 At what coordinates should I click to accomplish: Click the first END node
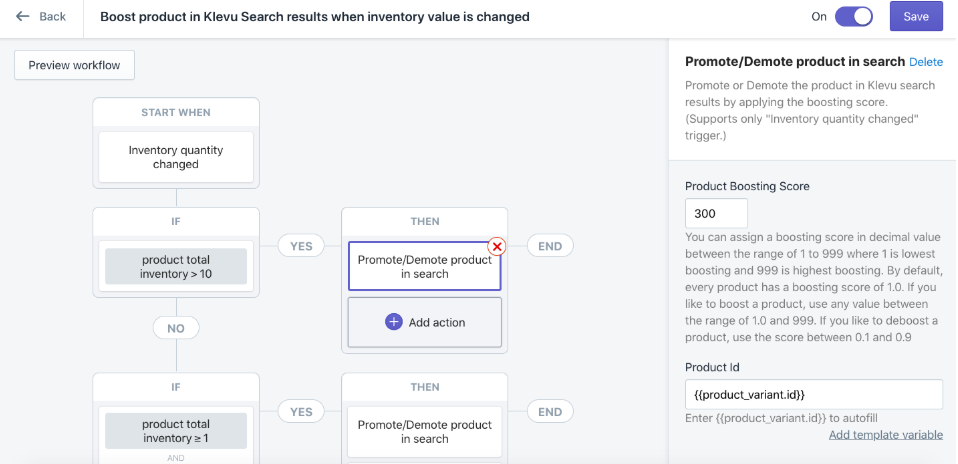(x=550, y=246)
